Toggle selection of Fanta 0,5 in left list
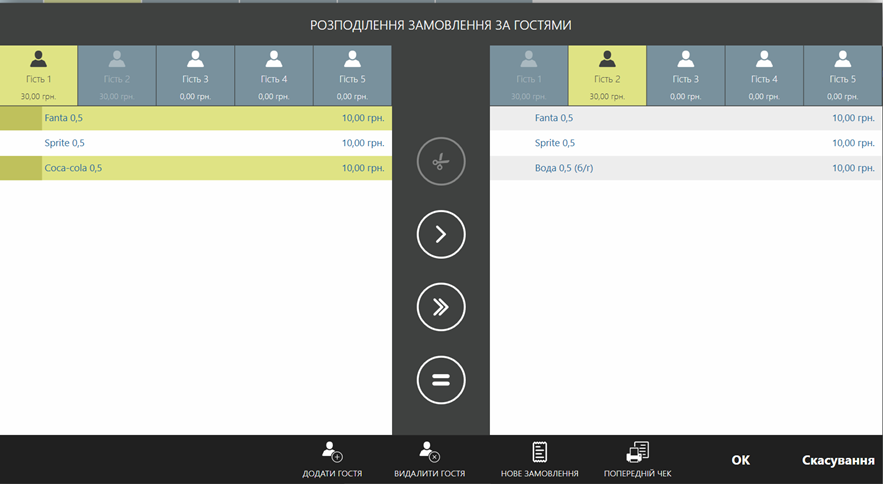This screenshot has width=883, height=484. 196,118
